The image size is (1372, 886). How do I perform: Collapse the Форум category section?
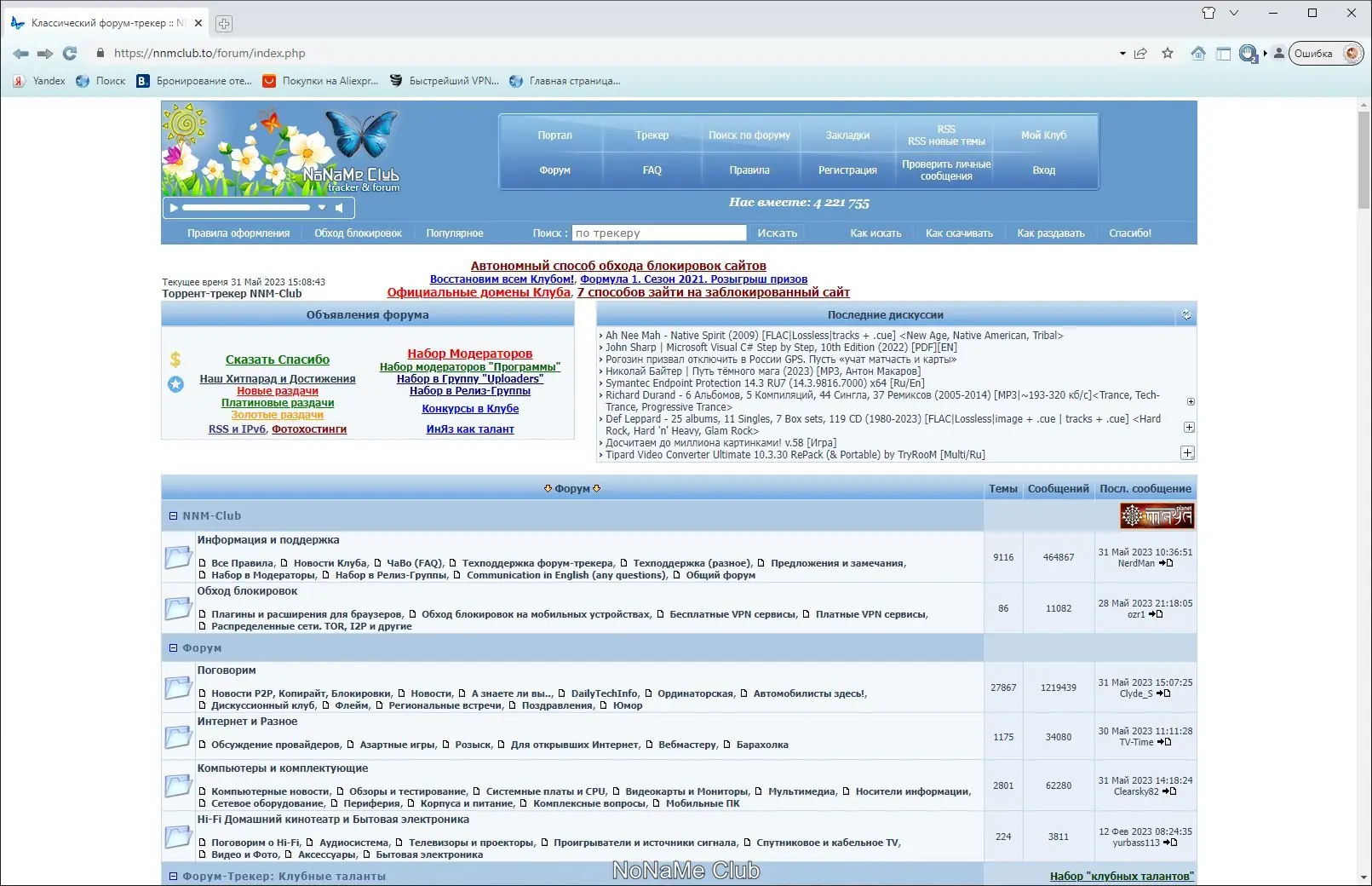pyautogui.click(x=173, y=648)
